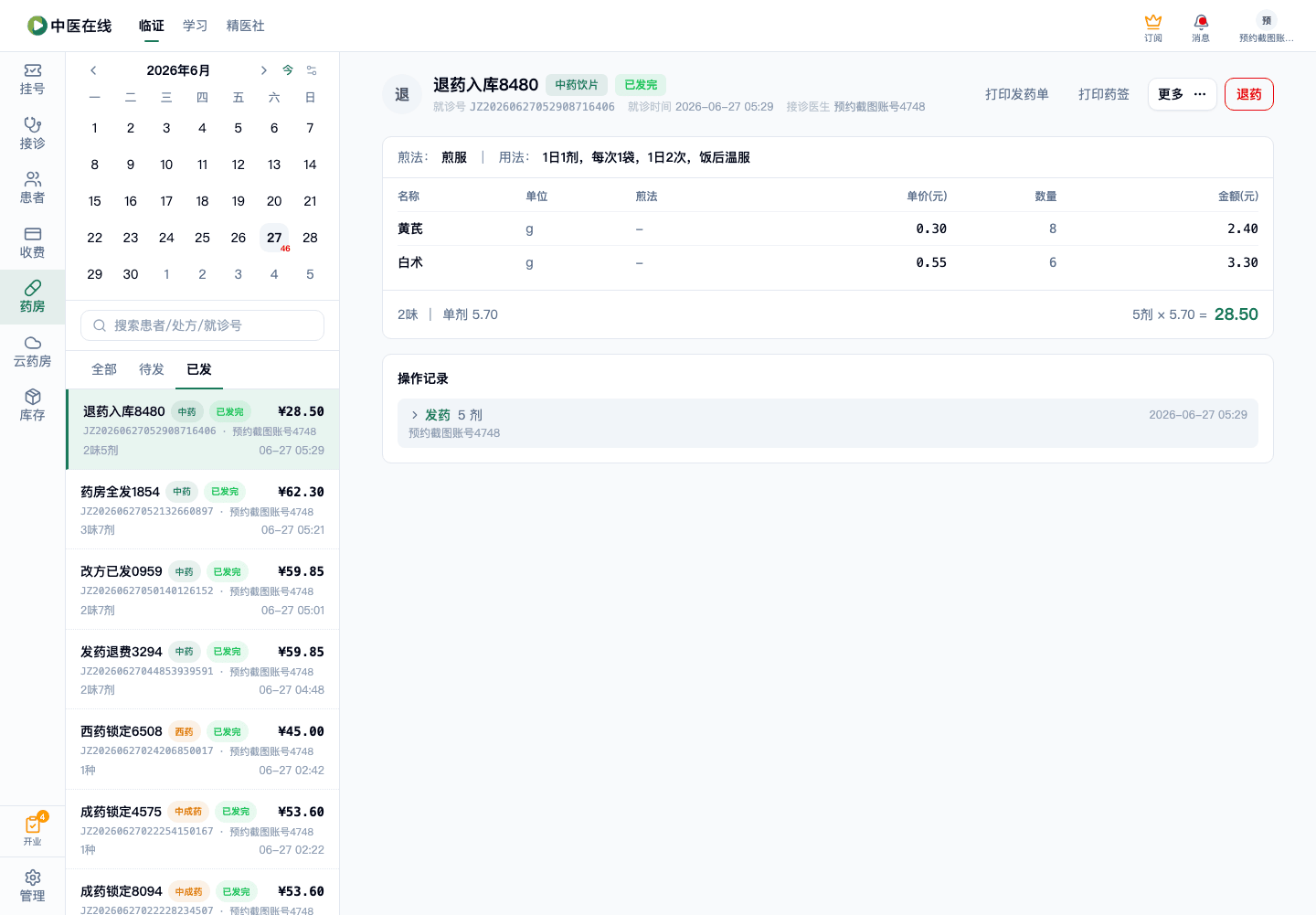
Task: Click the 黄芪 herb row name
Action: tap(410, 229)
